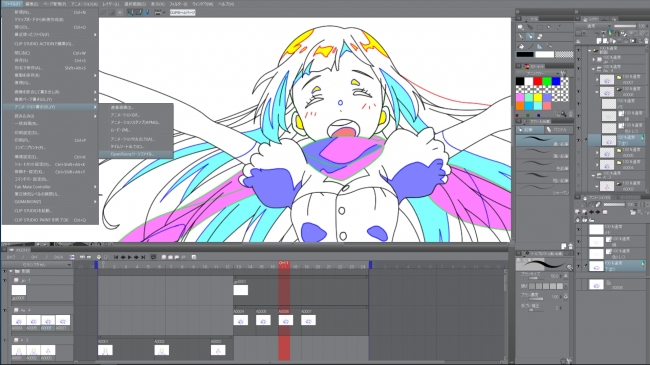Image resolution: width=650 pixels, height=365 pixels.
Task: Toggle visibility of A0006 folder layer
Action: [579, 91]
